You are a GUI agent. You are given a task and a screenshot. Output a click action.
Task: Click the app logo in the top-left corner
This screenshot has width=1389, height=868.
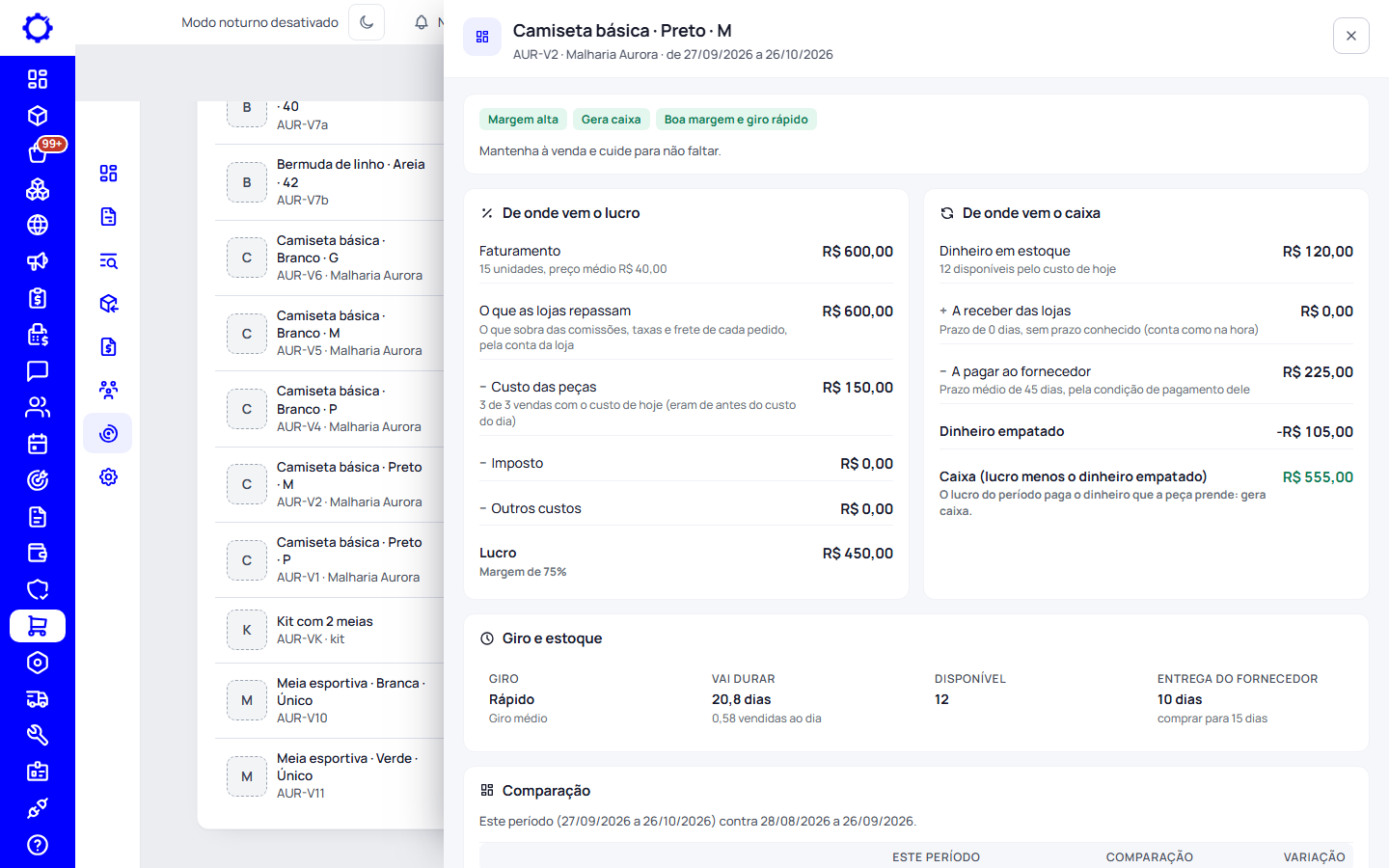[x=38, y=28]
